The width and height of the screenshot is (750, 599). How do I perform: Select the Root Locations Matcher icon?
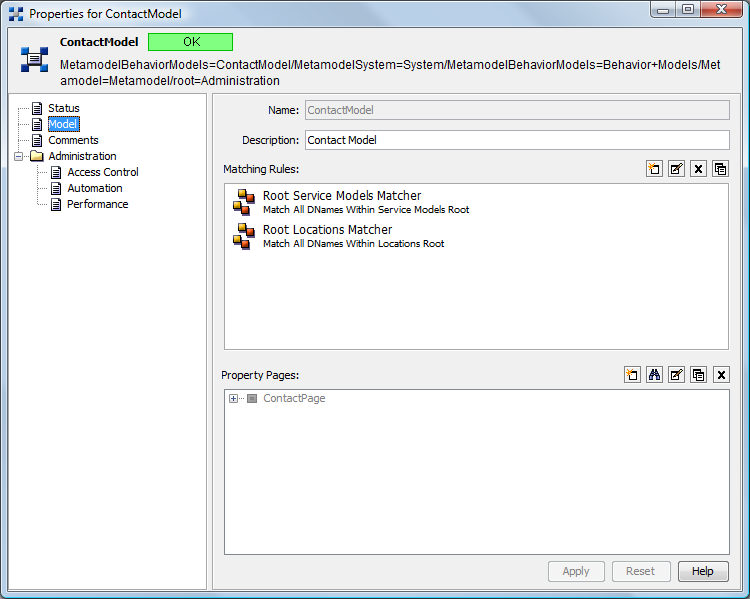pos(244,236)
